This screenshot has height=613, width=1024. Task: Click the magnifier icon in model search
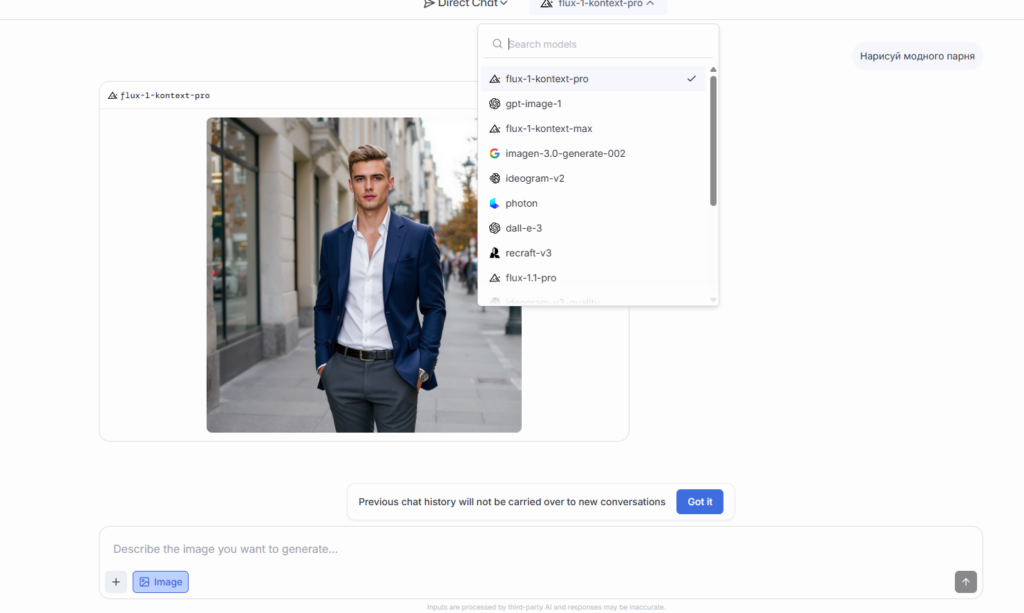pyautogui.click(x=498, y=44)
